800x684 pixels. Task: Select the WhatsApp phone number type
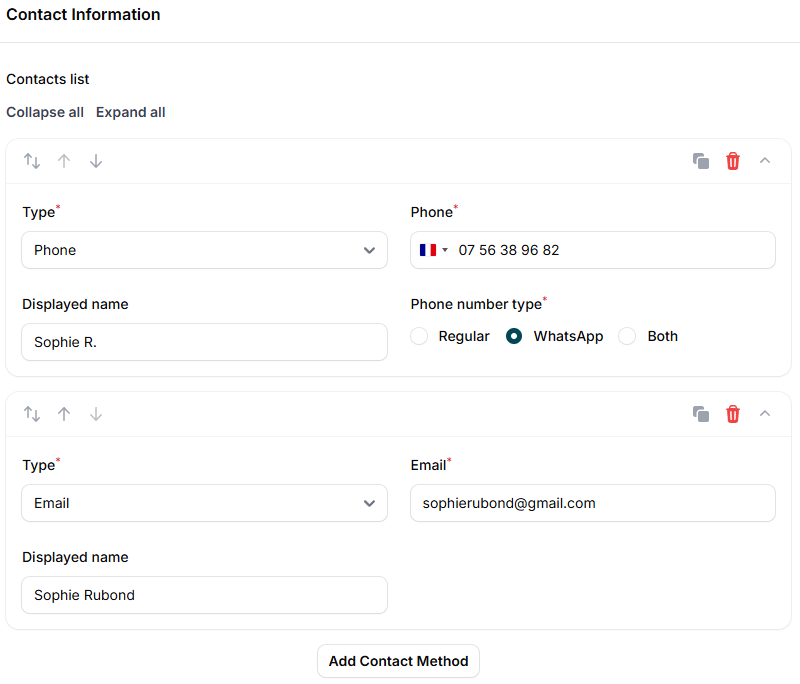click(x=514, y=337)
